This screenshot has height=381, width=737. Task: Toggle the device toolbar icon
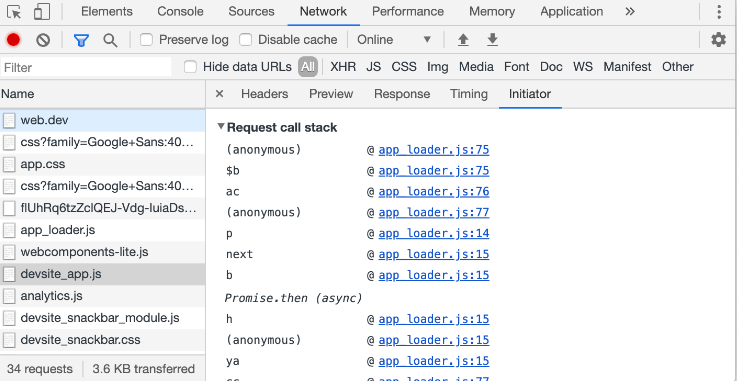(42, 12)
